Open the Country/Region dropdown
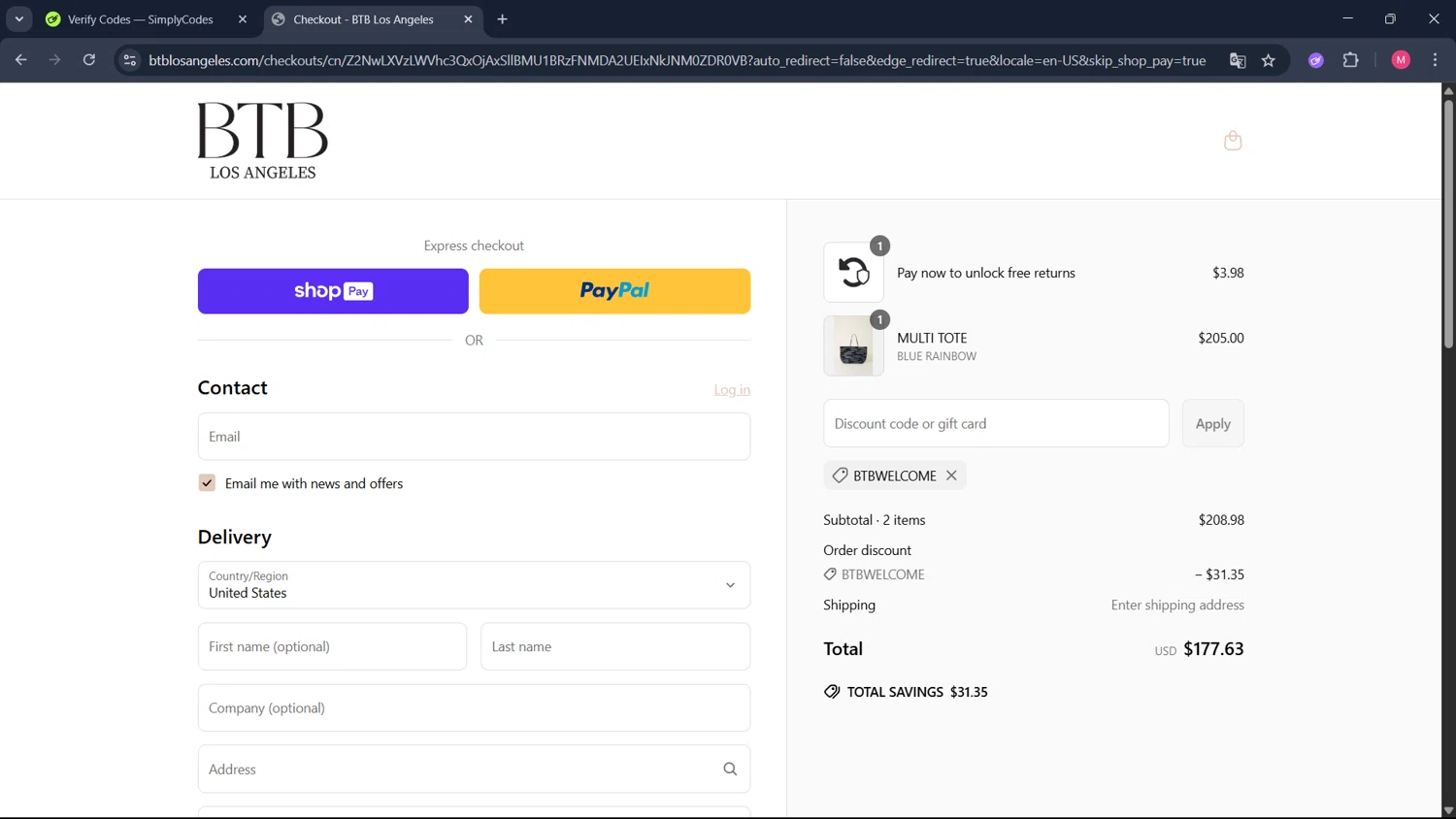1456x819 pixels. click(x=474, y=585)
